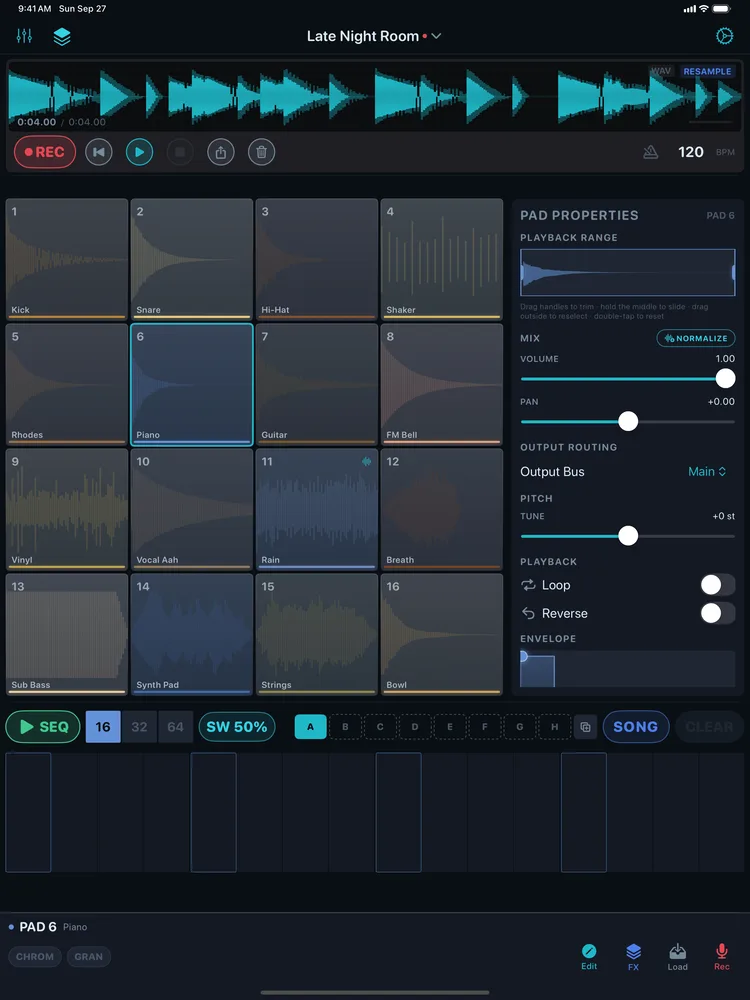The image size is (750, 1000).
Task: Tap the Sub Bass pad
Action: pos(67,634)
